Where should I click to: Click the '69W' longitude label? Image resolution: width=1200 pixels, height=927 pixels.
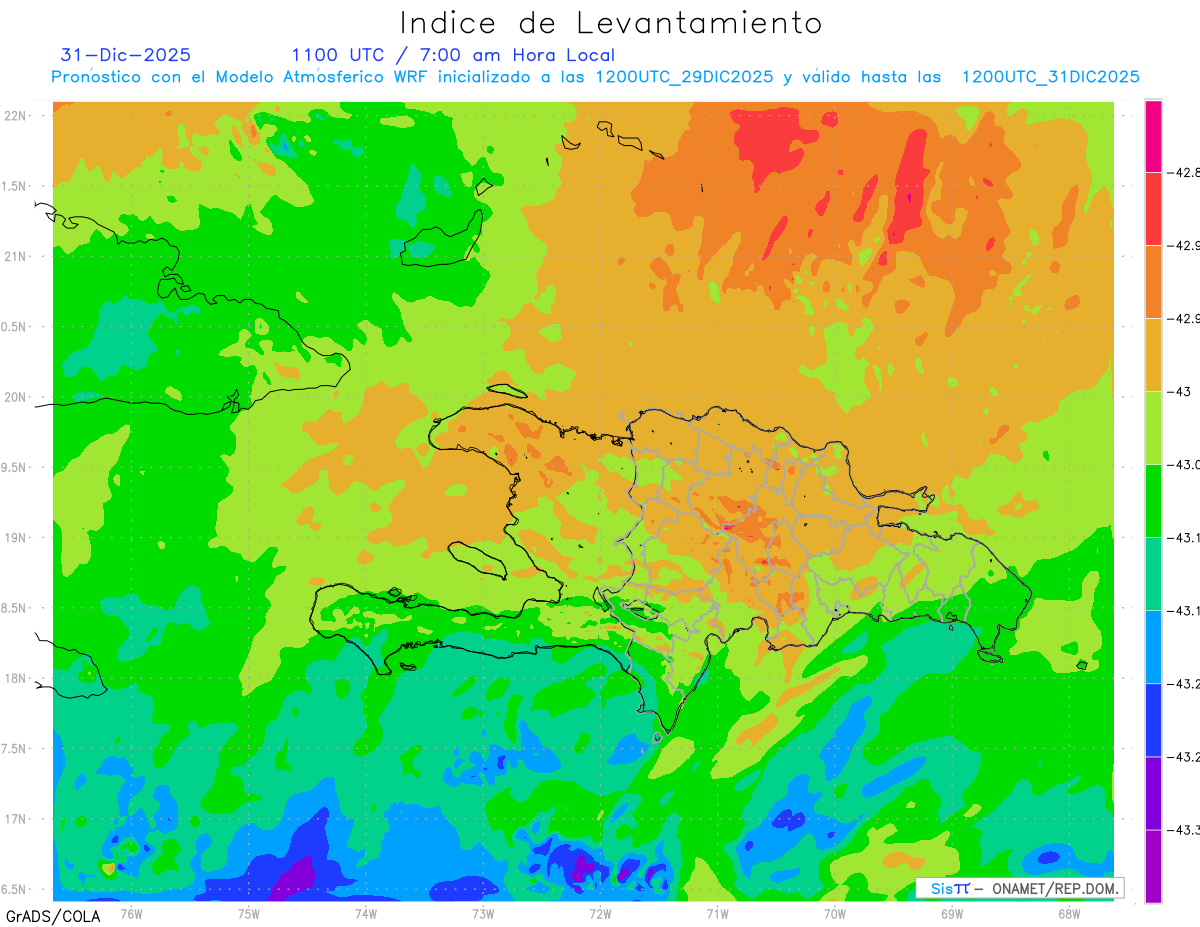tap(952, 913)
